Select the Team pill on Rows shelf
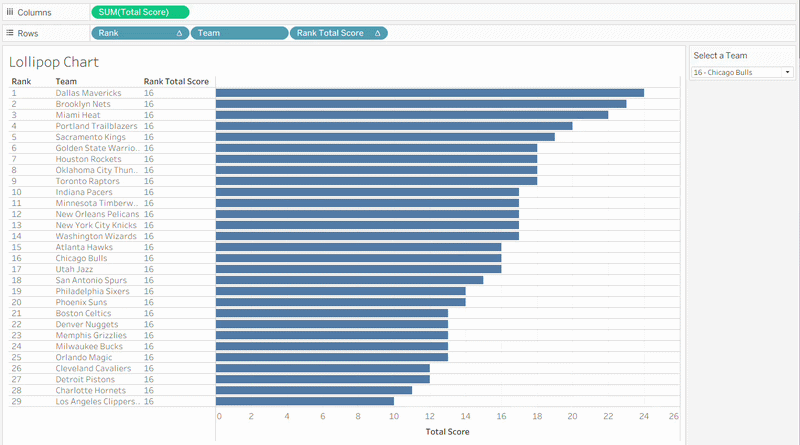The image size is (800, 445). tap(239, 33)
